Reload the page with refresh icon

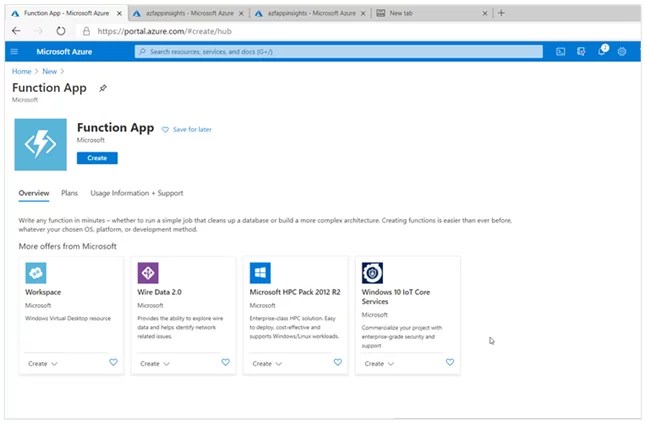click(x=61, y=31)
